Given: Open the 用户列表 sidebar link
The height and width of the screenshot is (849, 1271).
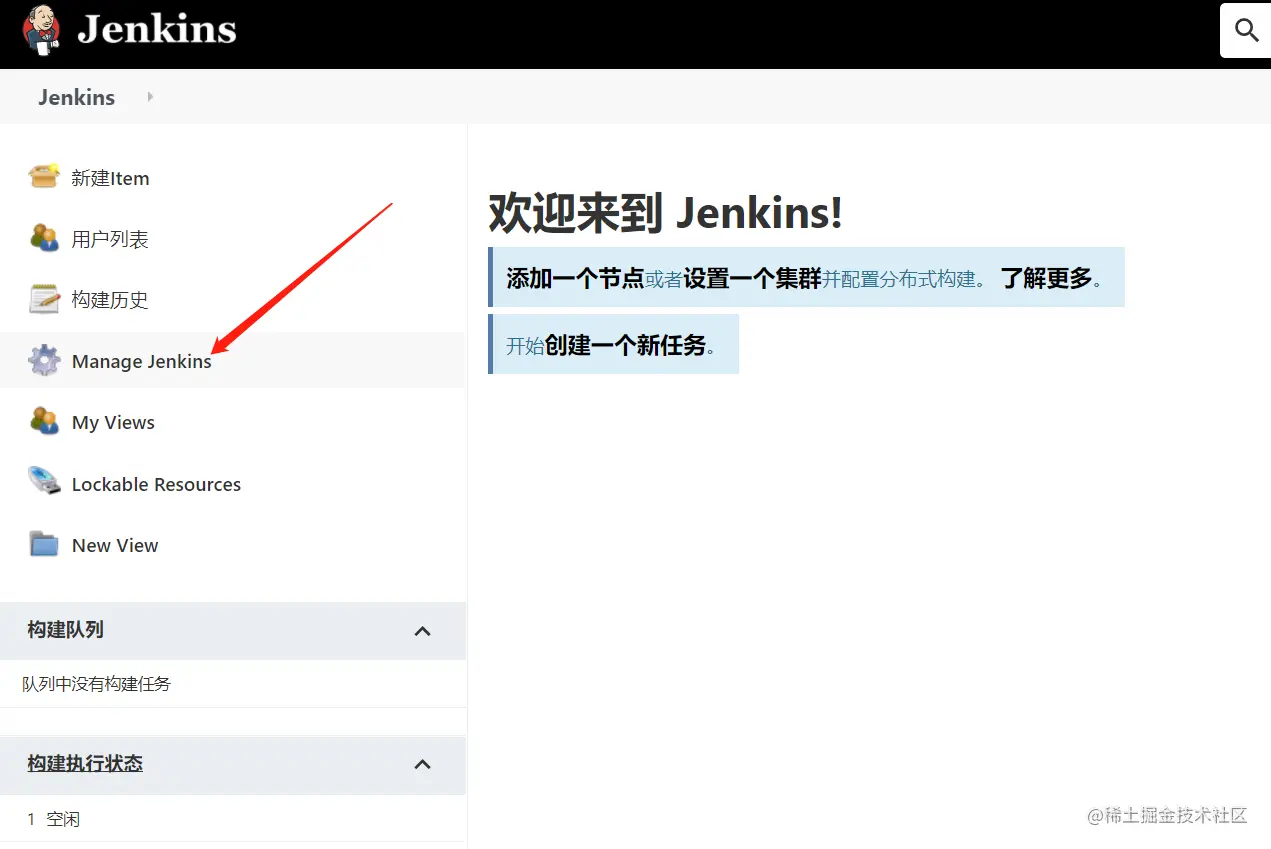Looking at the screenshot, I should 110,239.
